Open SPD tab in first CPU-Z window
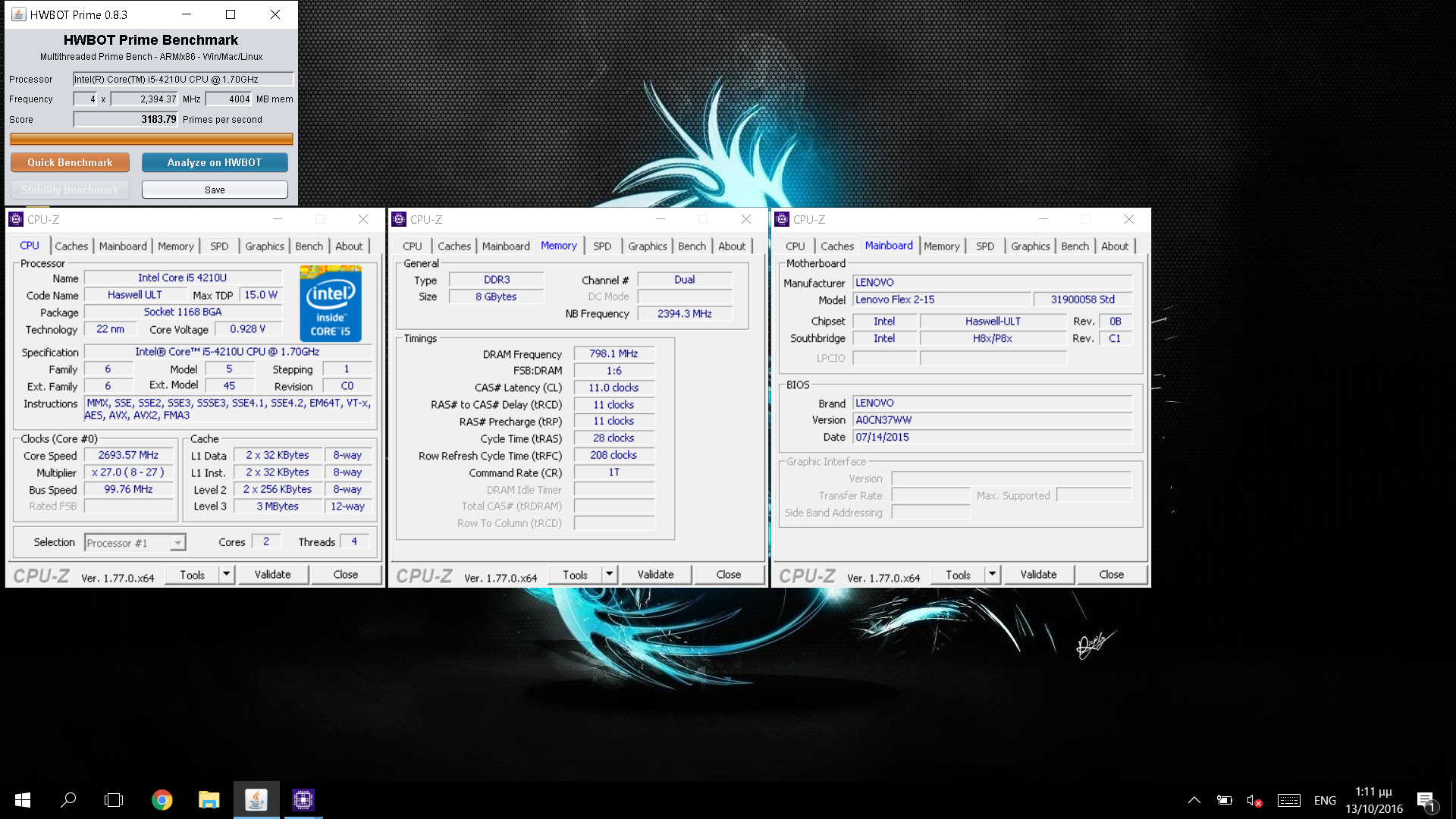 coord(219,246)
